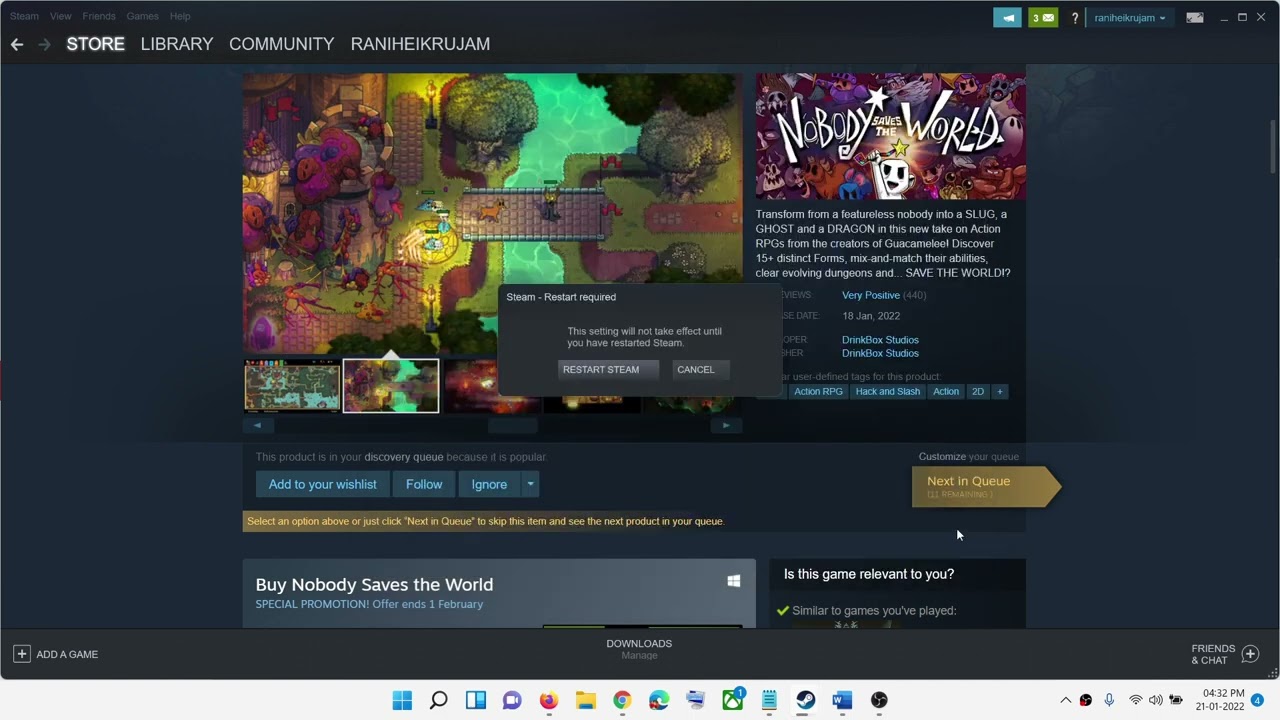Click Customize your queue link
This screenshot has height=720, width=1280.
click(x=942, y=456)
